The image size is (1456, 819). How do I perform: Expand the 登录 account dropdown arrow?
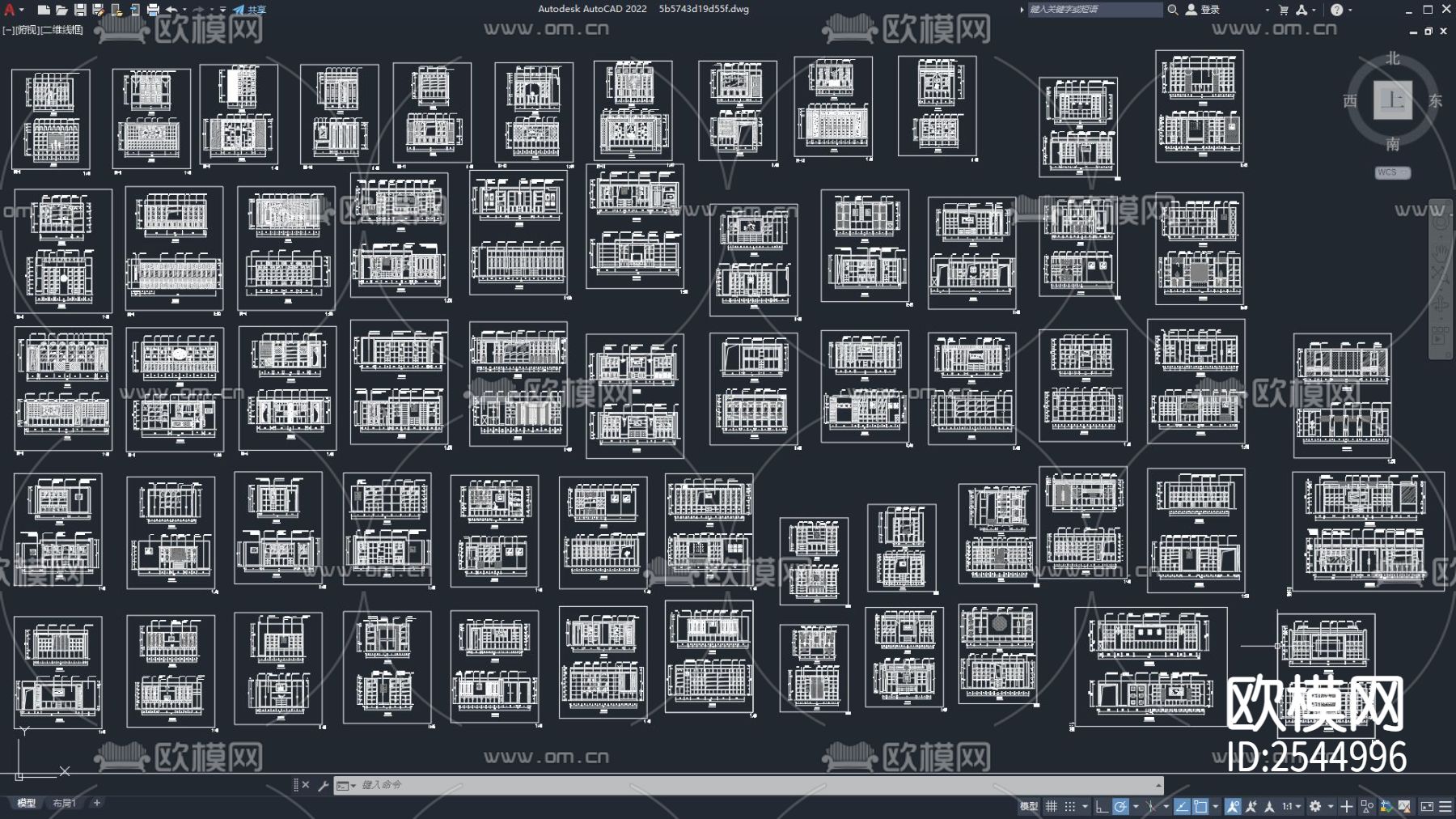[1267, 10]
